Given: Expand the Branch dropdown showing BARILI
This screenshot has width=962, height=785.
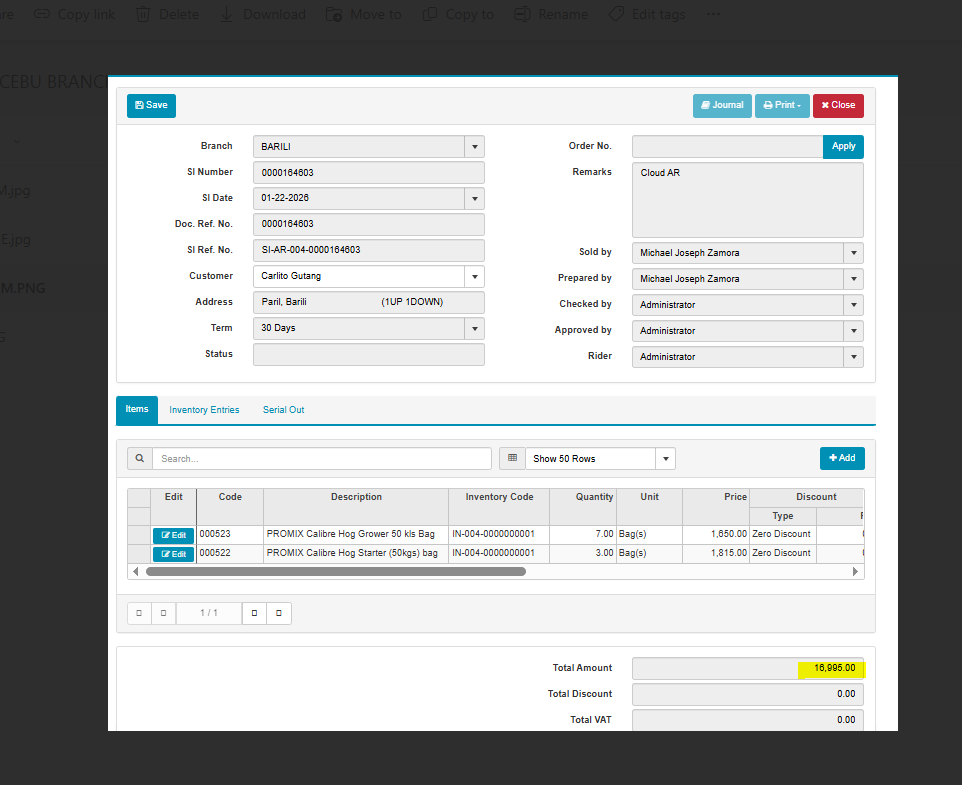Looking at the screenshot, I should tap(474, 147).
